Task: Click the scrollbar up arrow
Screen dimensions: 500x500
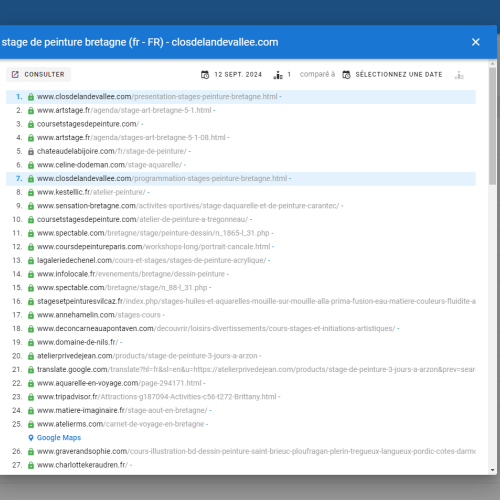Action: pyautogui.click(x=493, y=63)
